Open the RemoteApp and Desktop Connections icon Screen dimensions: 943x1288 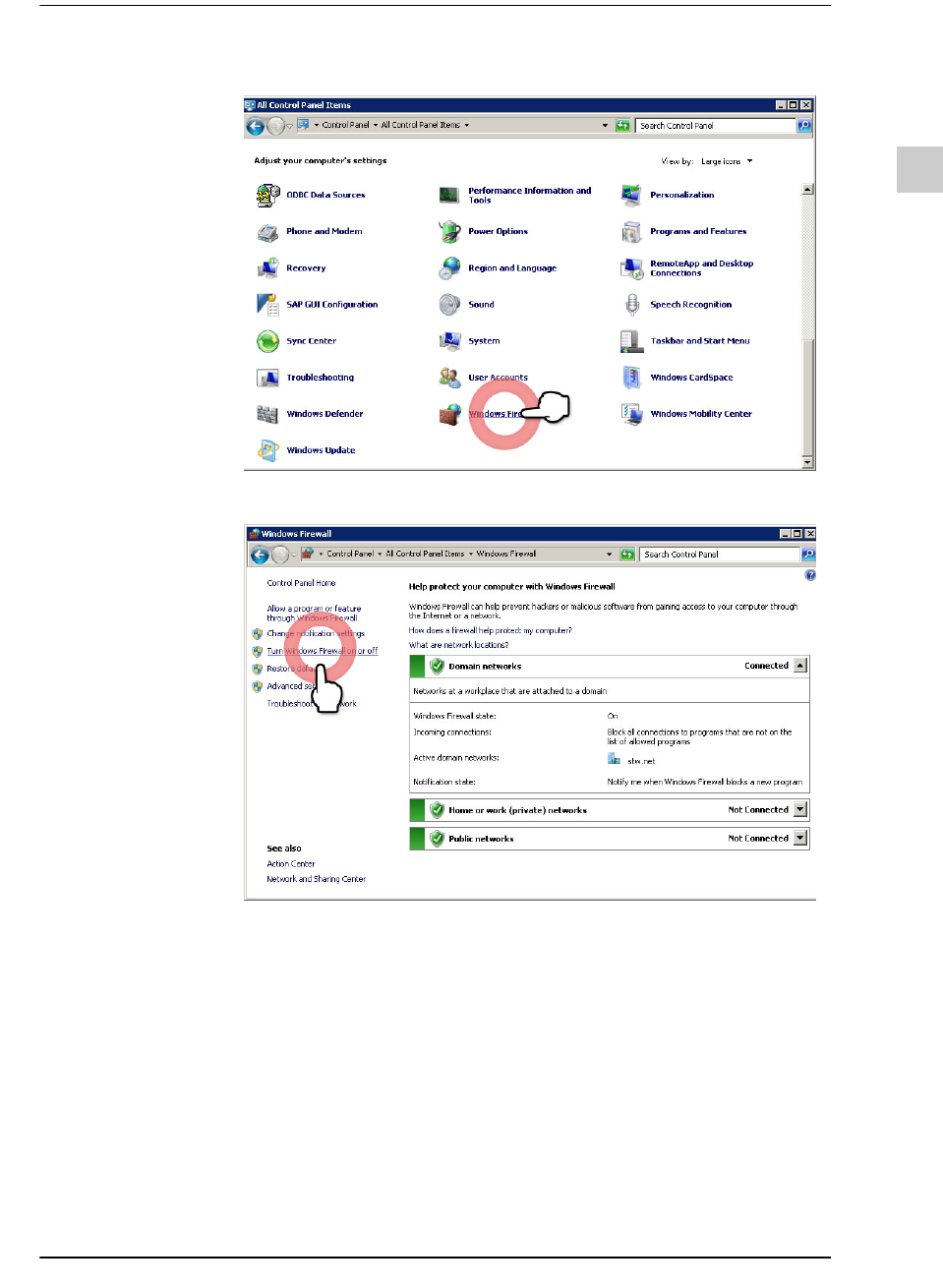point(631,268)
